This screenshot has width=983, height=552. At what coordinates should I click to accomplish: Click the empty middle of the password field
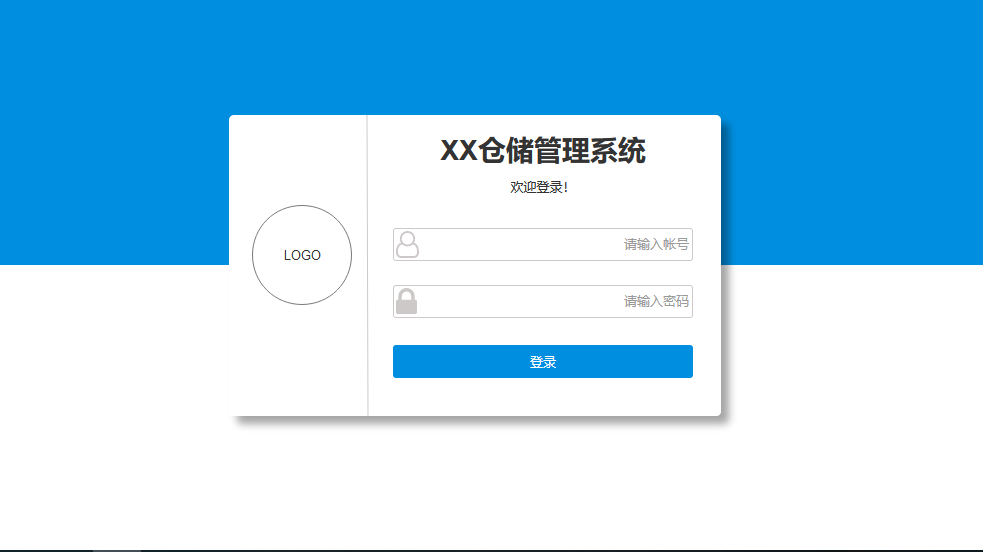[x=520, y=301]
